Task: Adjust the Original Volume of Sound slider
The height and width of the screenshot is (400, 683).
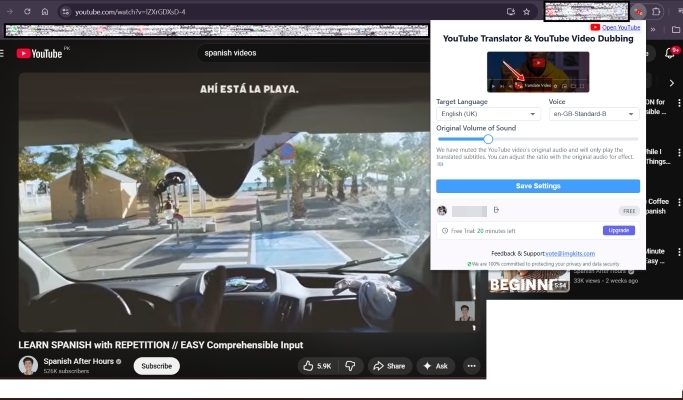Action: pos(488,139)
